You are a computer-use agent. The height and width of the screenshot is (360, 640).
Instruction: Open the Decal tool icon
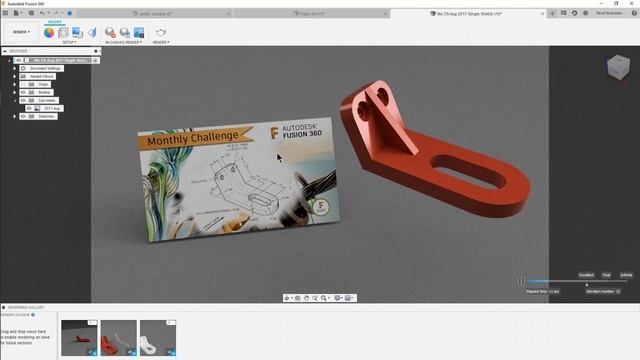[x=77, y=33]
